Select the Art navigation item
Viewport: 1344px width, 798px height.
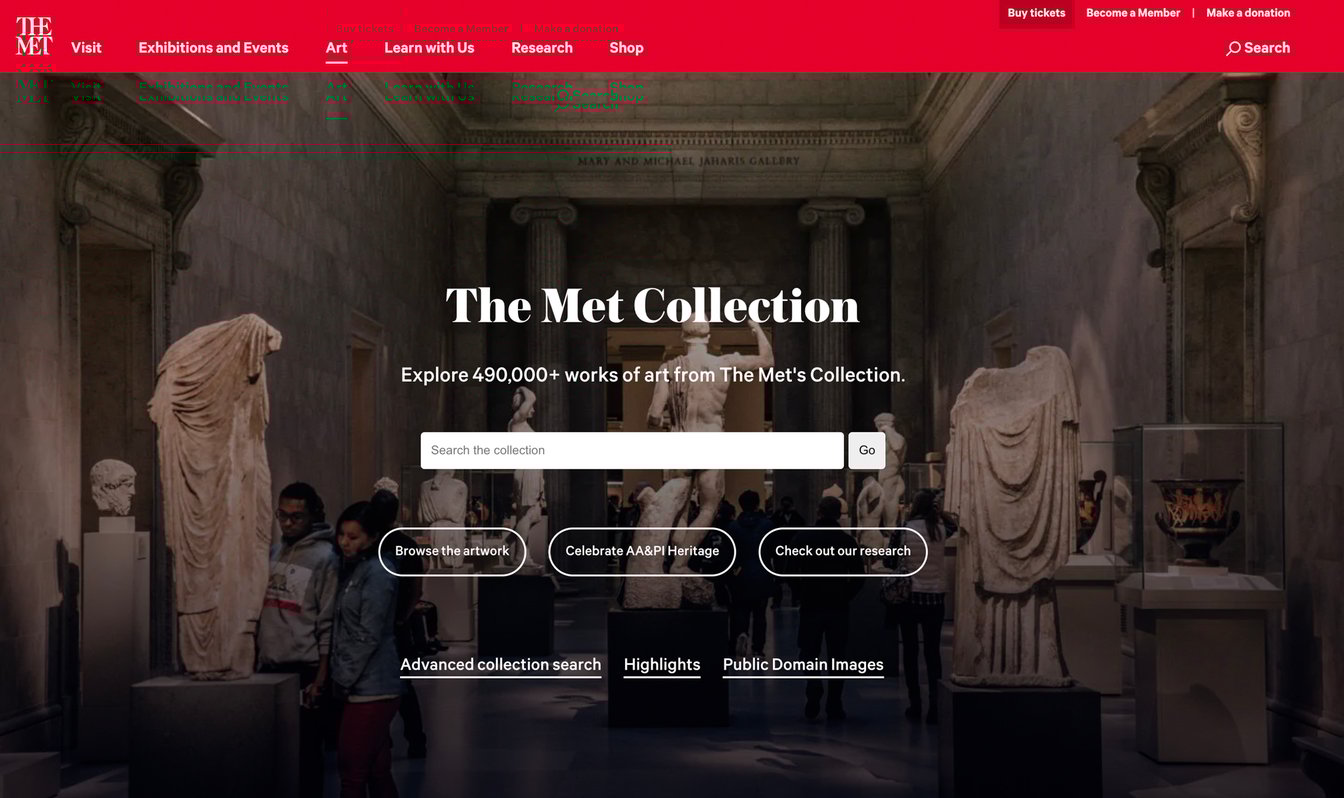pyautogui.click(x=336, y=48)
